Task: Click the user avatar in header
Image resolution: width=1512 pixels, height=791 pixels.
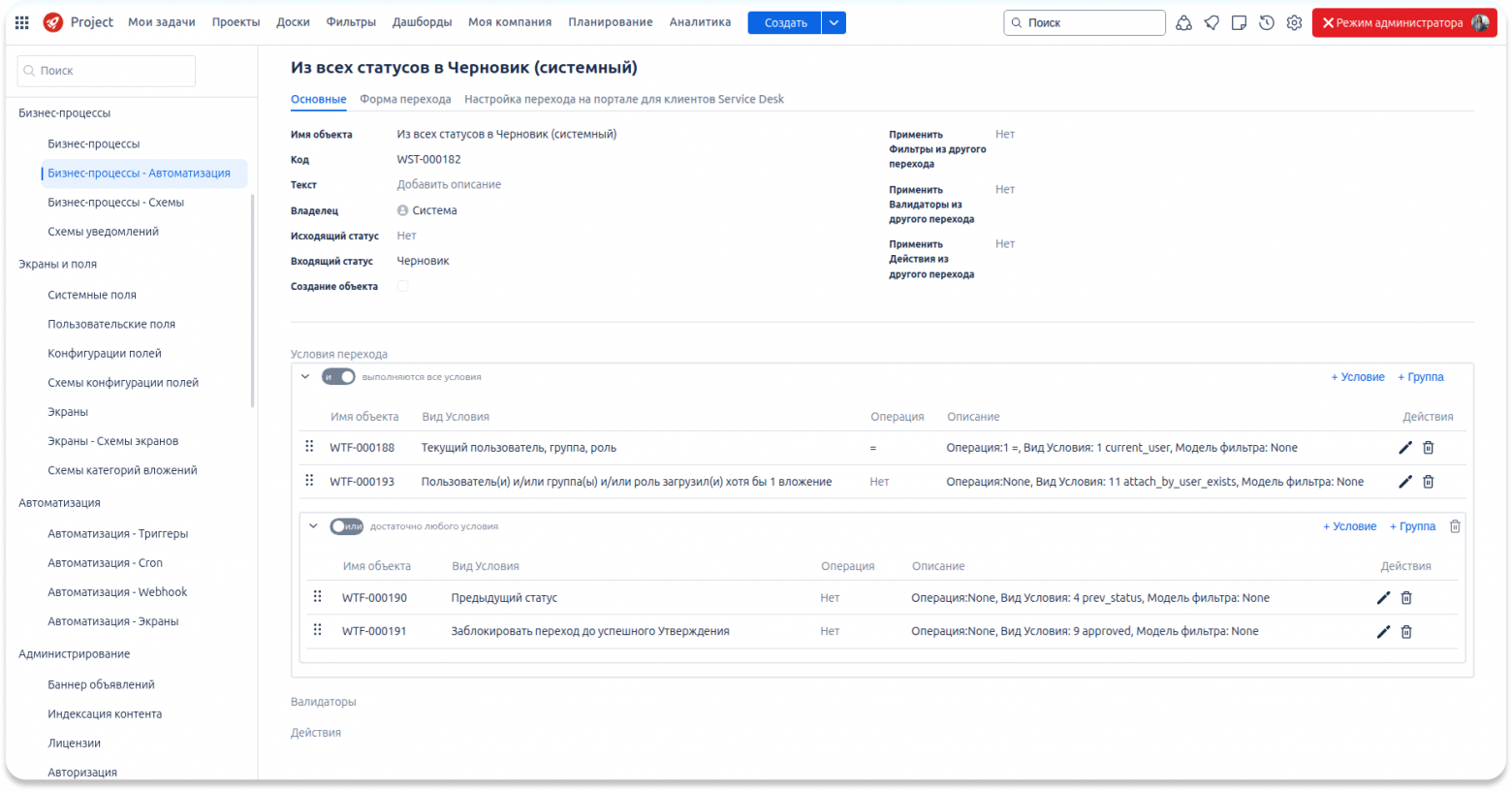Action: tap(1480, 22)
